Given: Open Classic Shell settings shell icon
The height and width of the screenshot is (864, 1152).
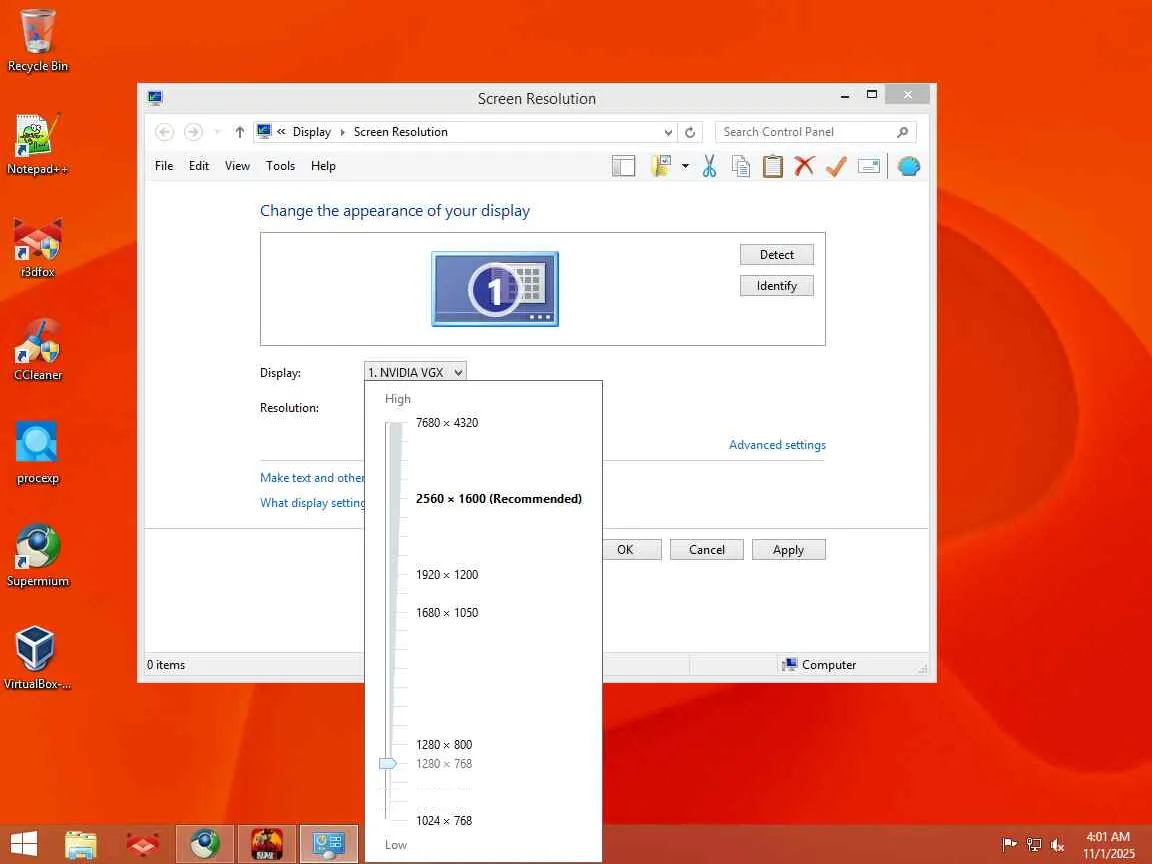Looking at the screenshot, I should tap(909, 166).
